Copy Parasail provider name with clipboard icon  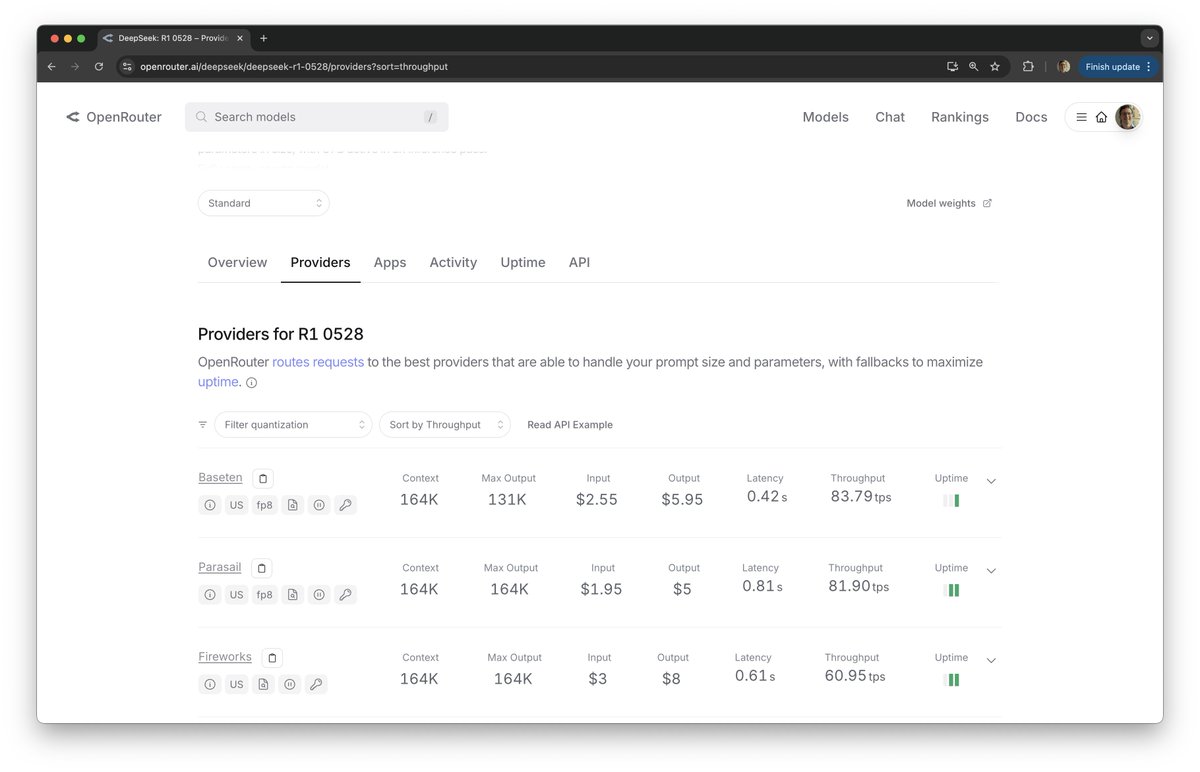[262, 568]
